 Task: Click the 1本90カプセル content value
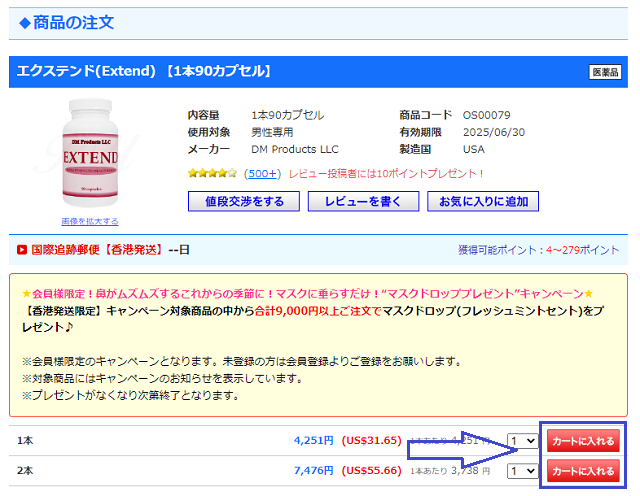pyautogui.click(x=288, y=115)
